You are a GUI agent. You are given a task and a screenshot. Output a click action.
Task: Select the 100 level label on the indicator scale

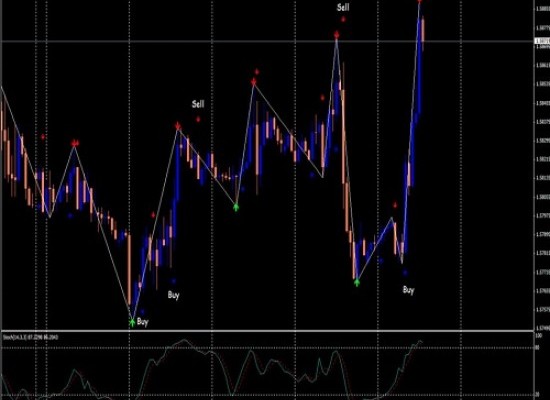click(538, 336)
